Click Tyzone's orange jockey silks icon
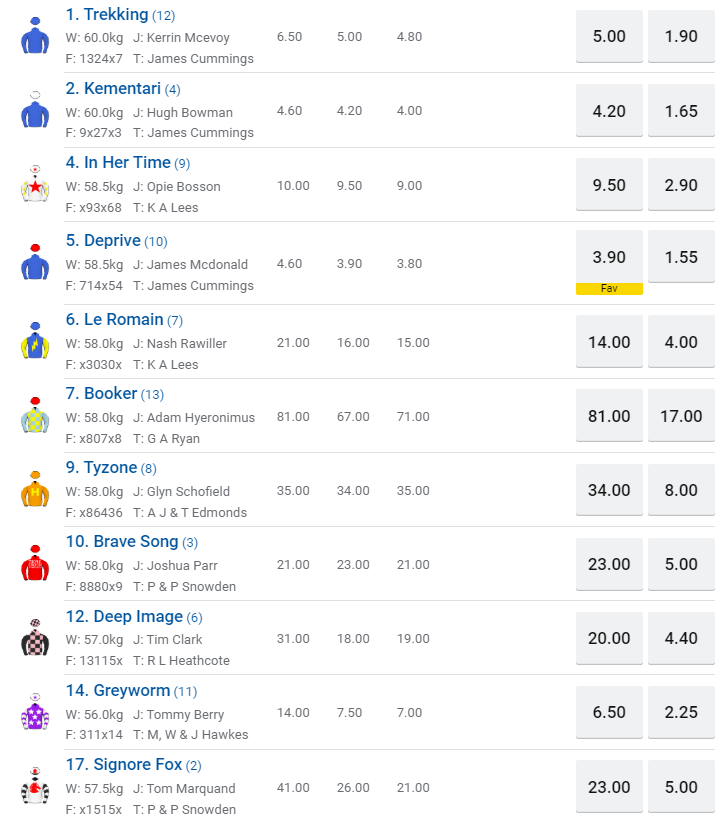 pyautogui.click(x=35, y=489)
